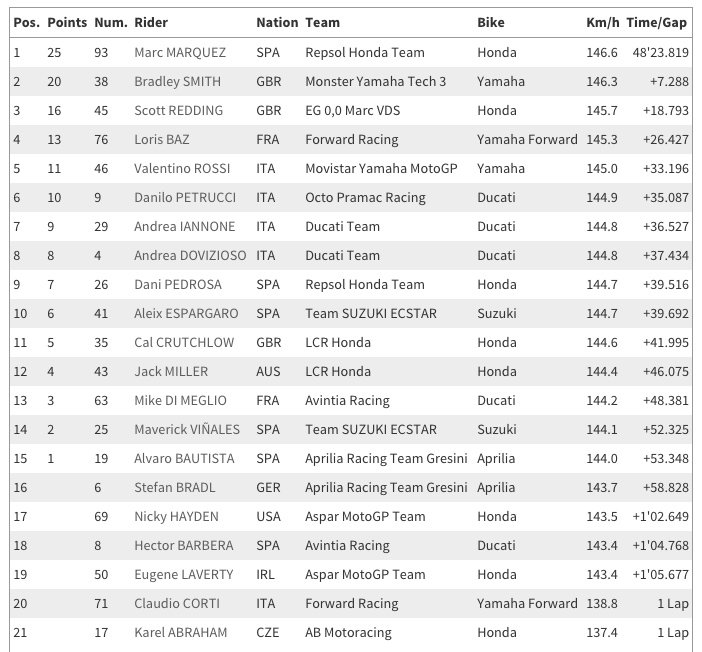Click Claudio CORTI rider name

coord(177,603)
